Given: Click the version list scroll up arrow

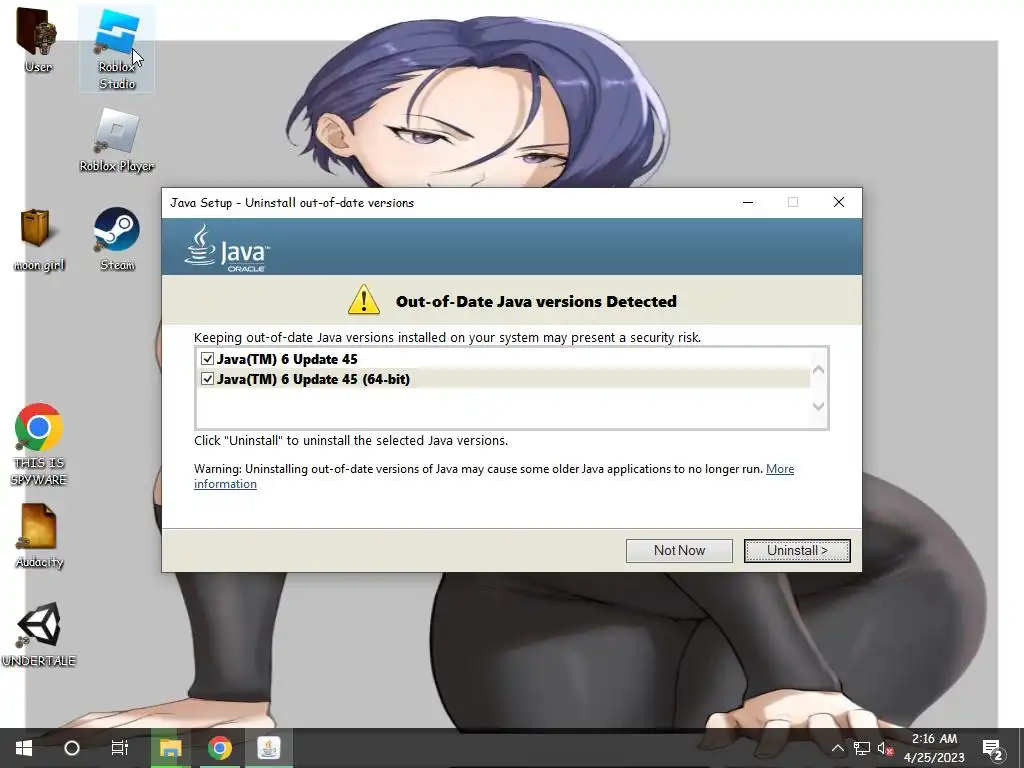Looking at the screenshot, I should [818, 370].
